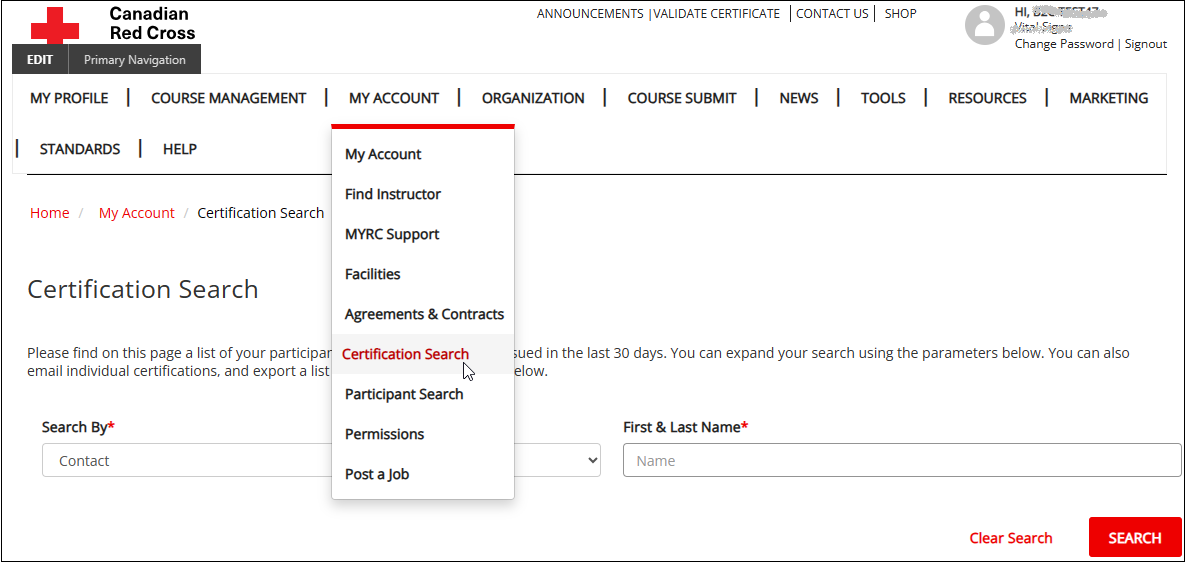Select the Primary Navigation tab
1185x562 pixels.
135,60
